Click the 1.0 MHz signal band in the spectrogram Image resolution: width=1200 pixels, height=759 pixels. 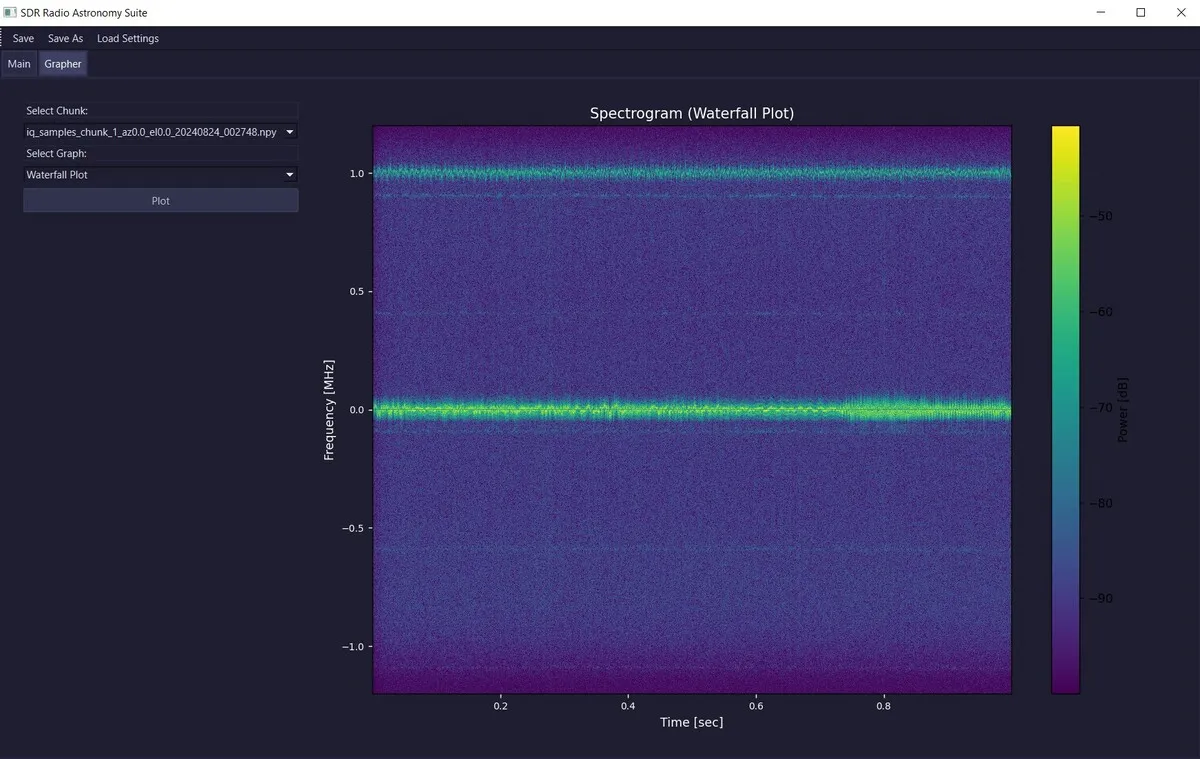(692, 173)
